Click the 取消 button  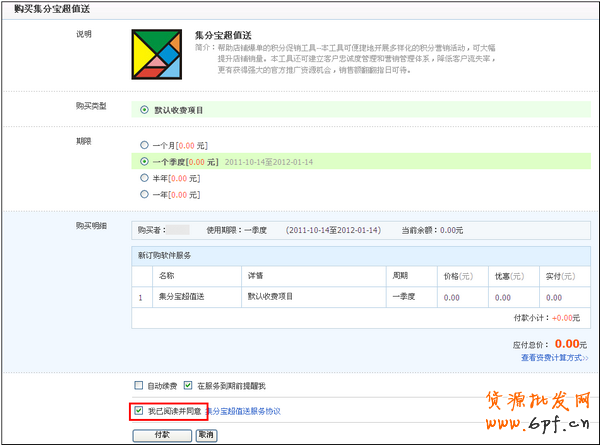(x=206, y=435)
